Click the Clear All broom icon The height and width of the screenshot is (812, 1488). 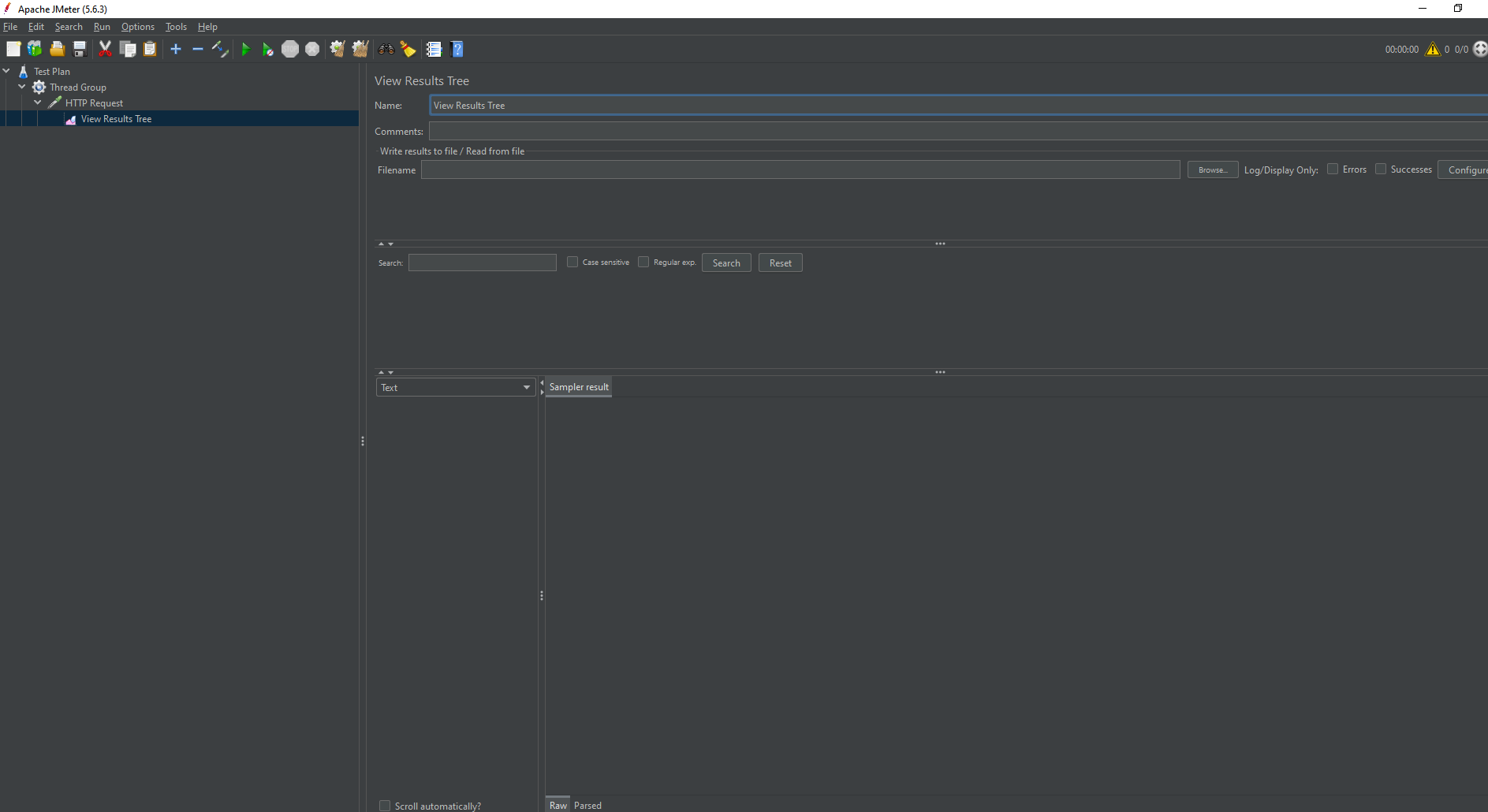point(360,50)
